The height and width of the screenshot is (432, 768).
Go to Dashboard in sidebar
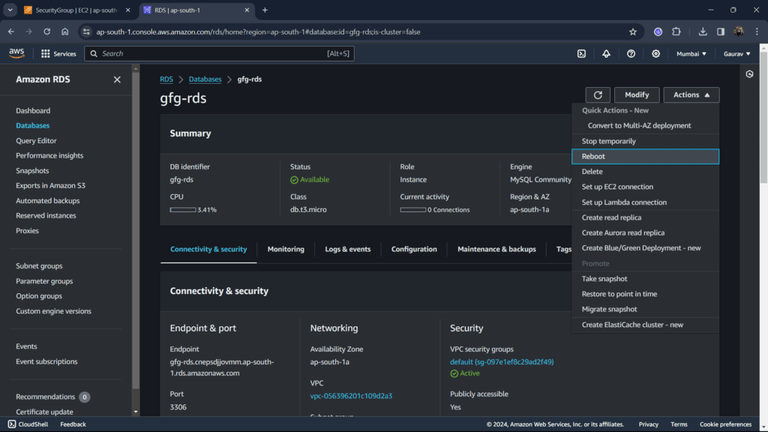(33, 111)
